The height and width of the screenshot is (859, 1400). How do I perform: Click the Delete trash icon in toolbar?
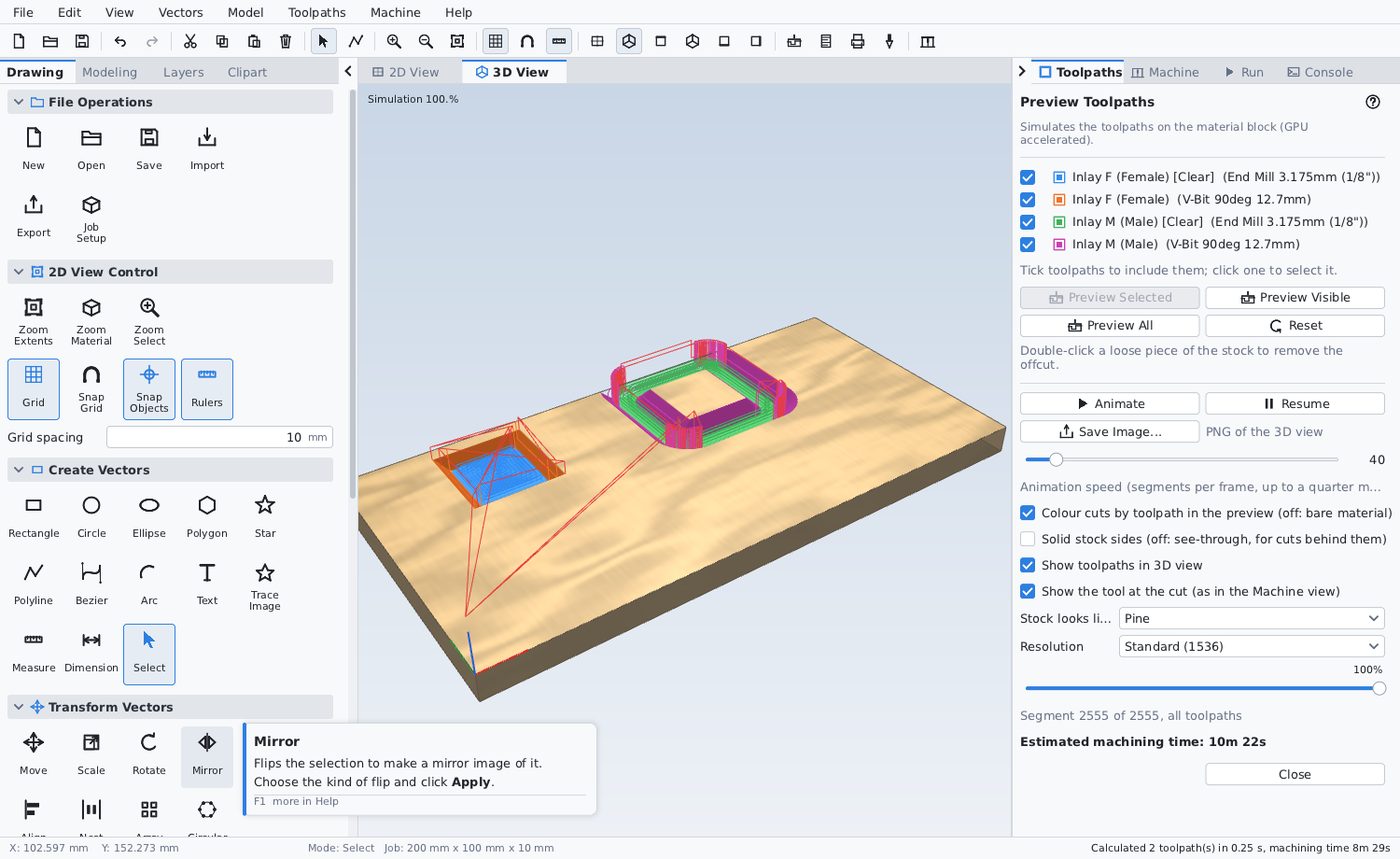(286, 41)
